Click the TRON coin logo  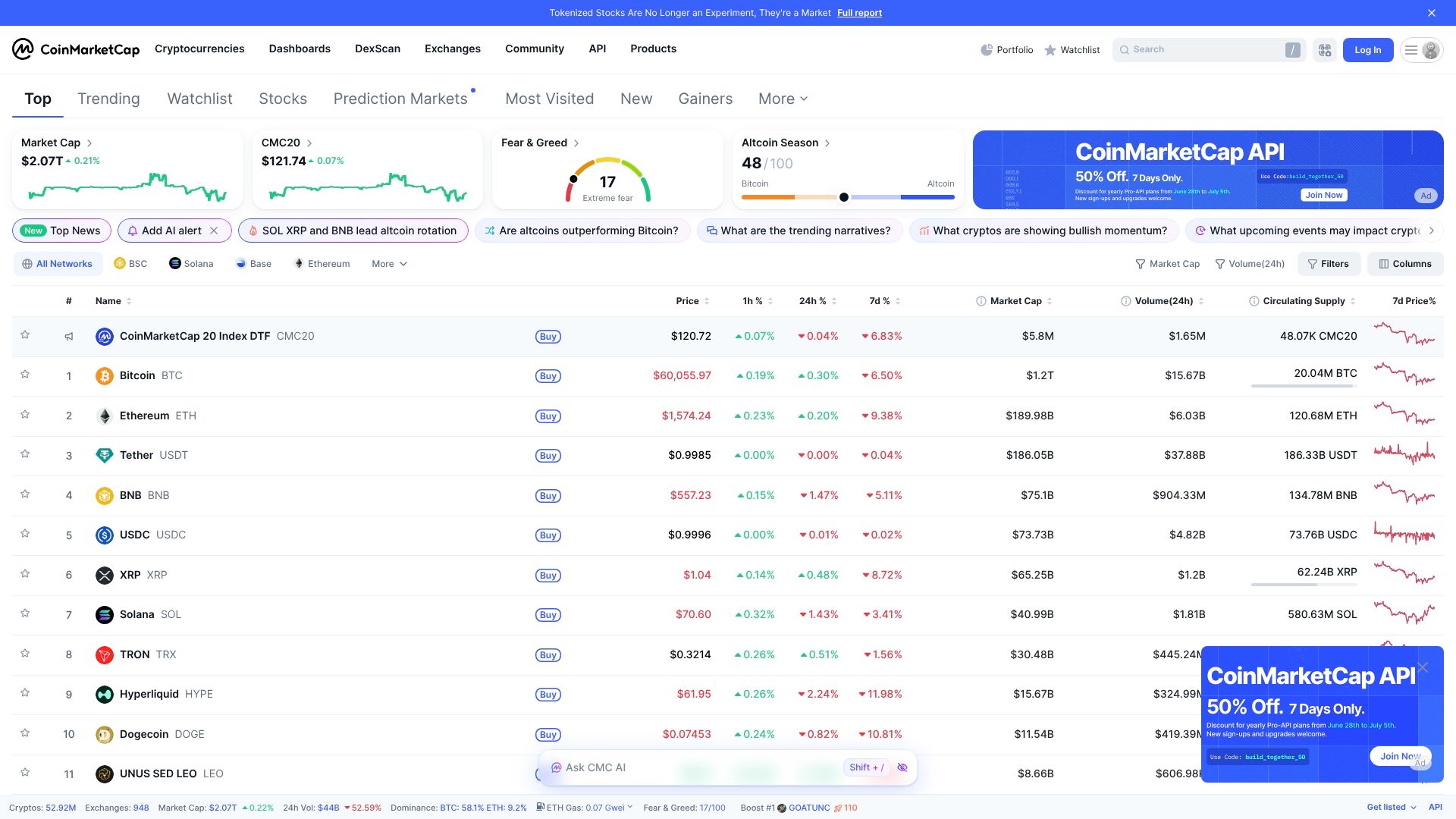click(x=105, y=654)
